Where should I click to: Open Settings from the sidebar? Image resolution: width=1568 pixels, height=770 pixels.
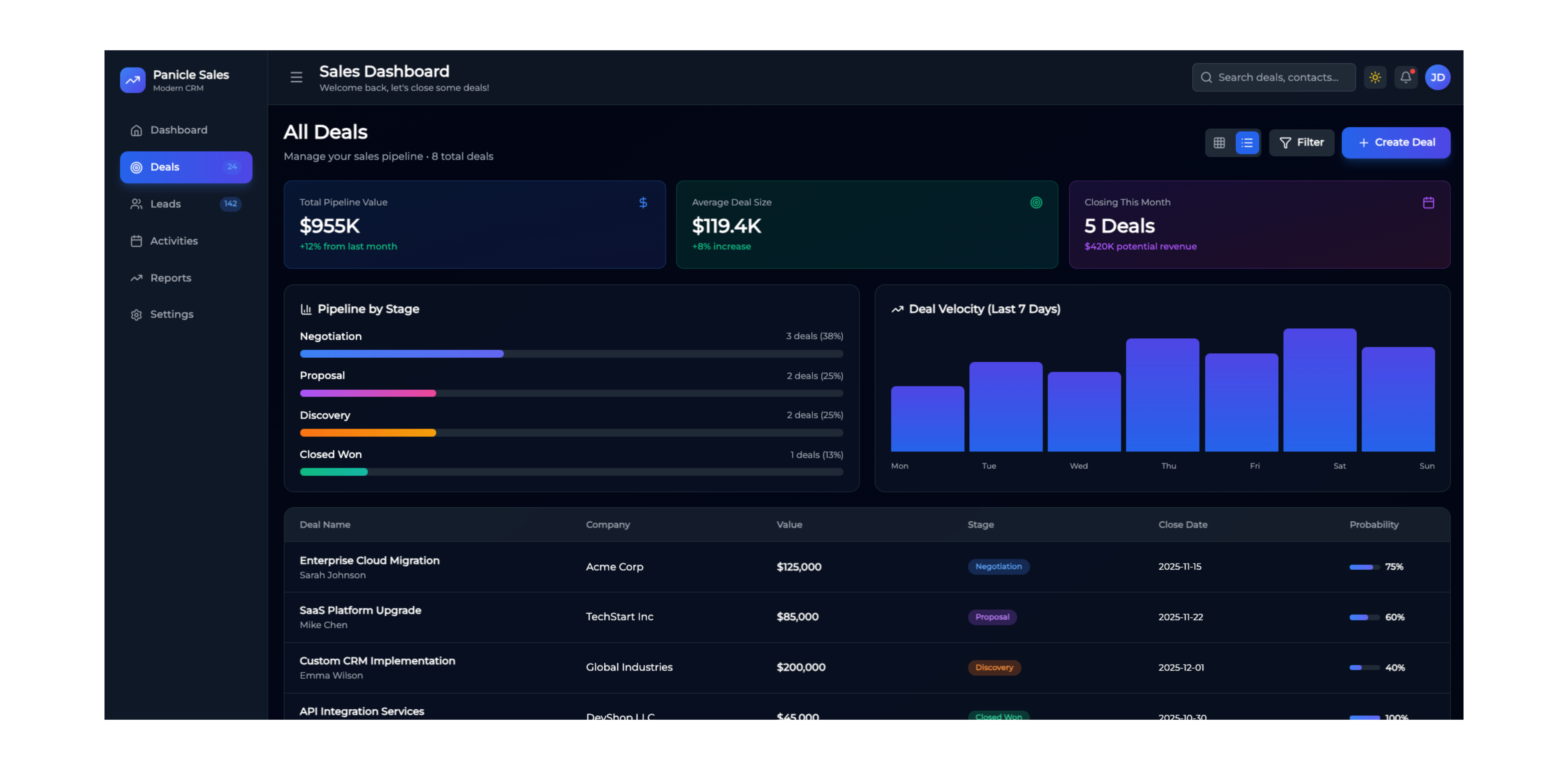click(172, 314)
